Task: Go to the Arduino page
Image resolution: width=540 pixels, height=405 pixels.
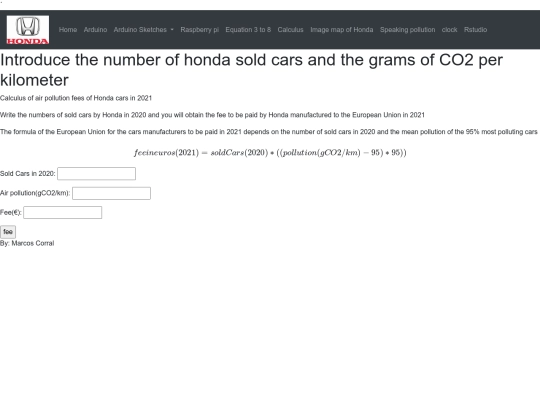Action: pyautogui.click(x=95, y=30)
